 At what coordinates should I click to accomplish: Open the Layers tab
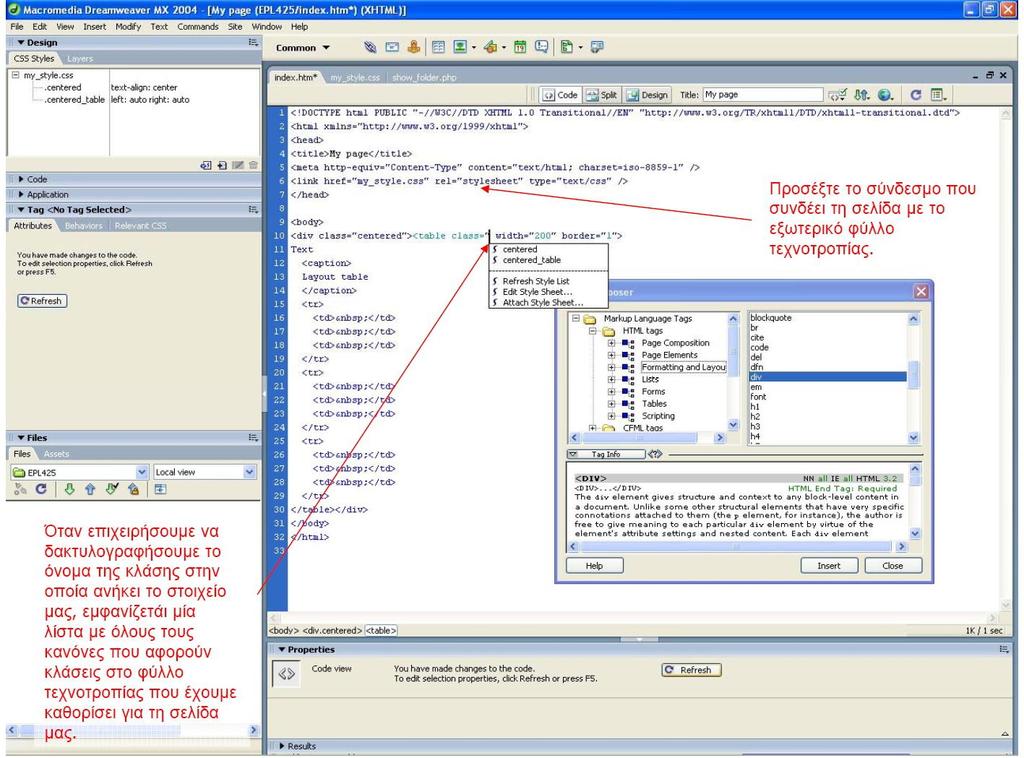[80, 59]
